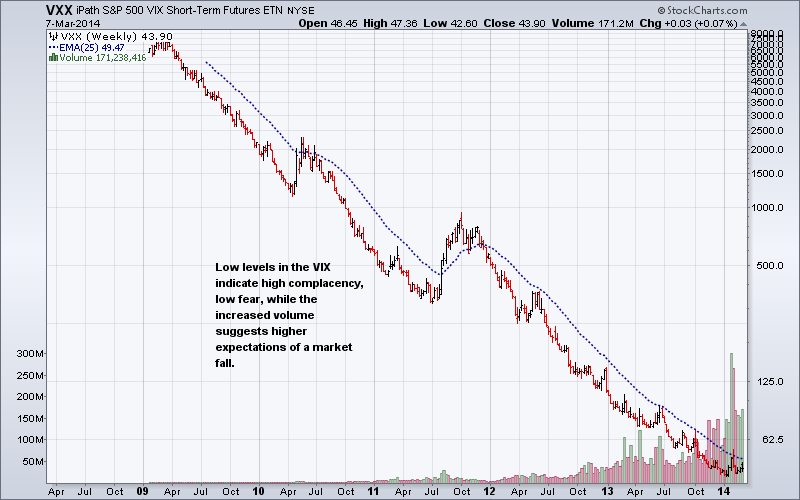Viewport: 800px width, 500px height.
Task: Click the volume bars icon in legend
Action: [53, 58]
